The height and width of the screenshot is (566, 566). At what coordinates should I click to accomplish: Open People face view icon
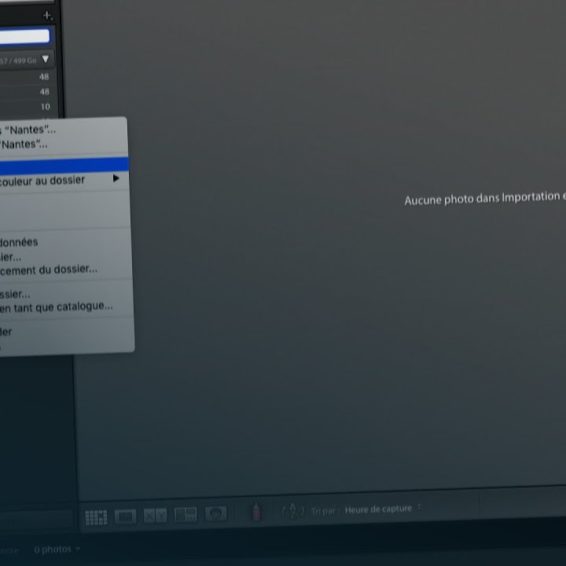click(216, 513)
